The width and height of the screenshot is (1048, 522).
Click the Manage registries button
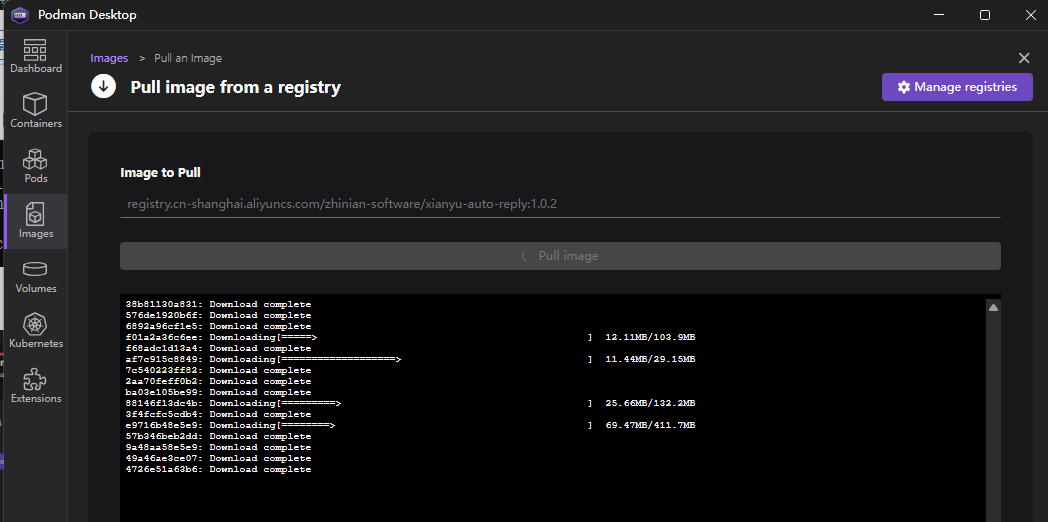(x=956, y=87)
